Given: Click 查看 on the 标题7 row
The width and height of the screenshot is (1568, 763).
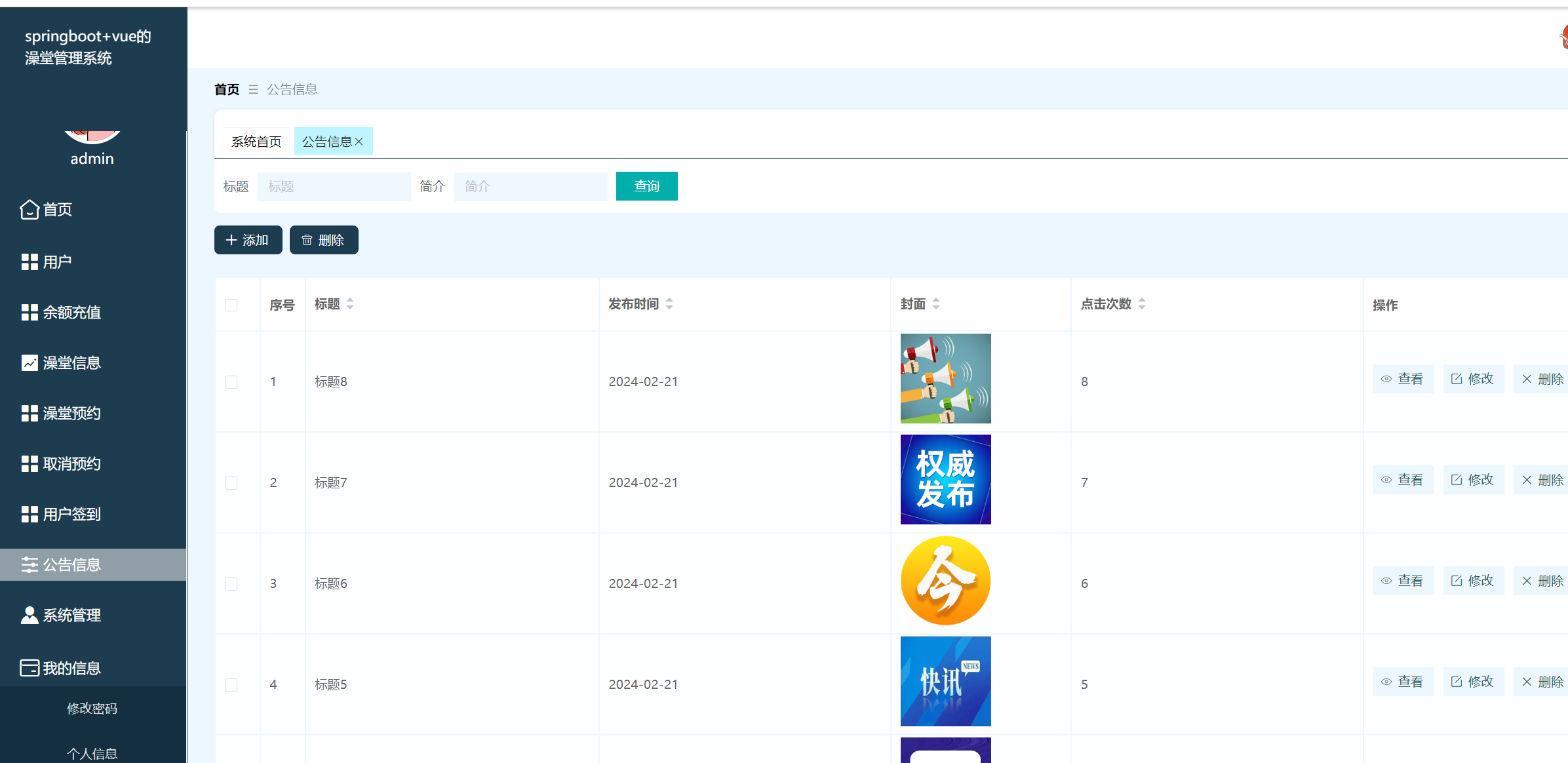Looking at the screenshot, I should point(1403,479).
